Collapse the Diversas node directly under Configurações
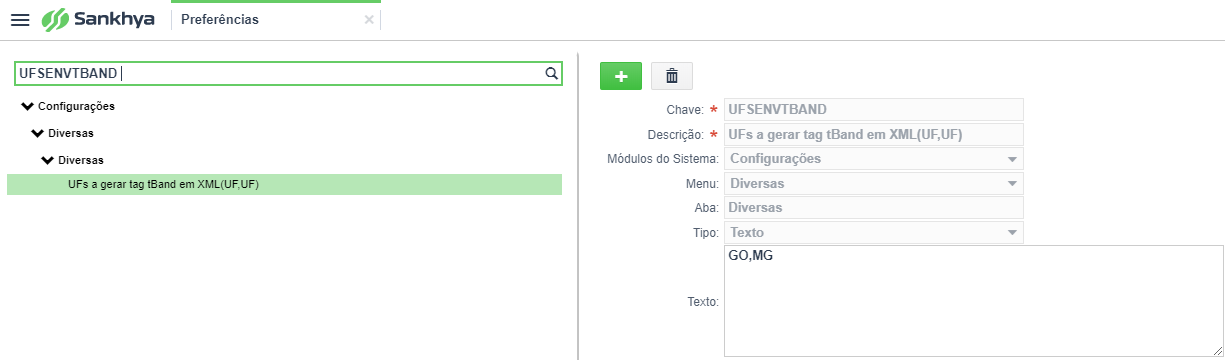This screenshot has height=360, width=1225. pyautogui.click(x=37, y=132)
